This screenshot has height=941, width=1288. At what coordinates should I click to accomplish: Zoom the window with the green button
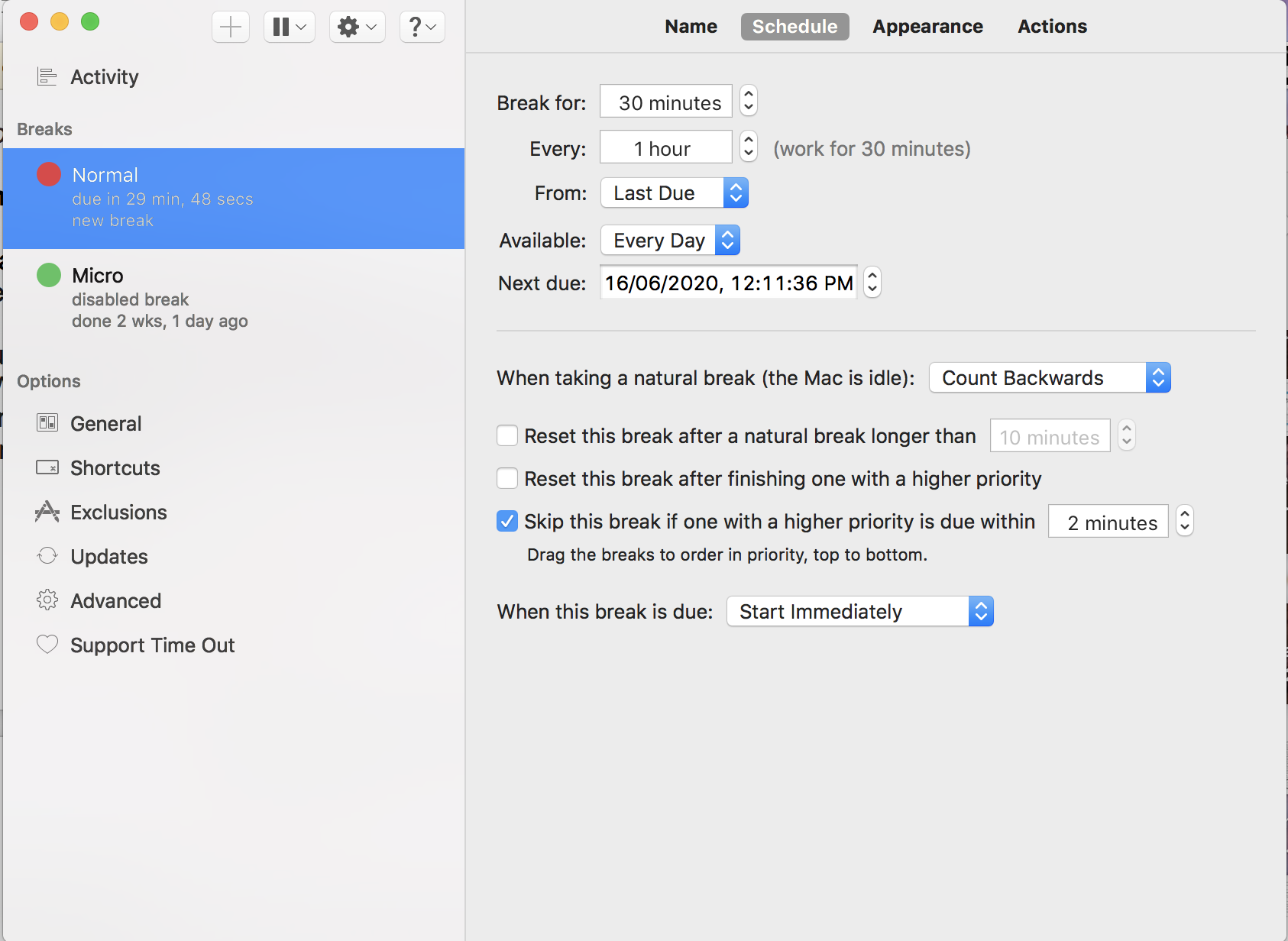click(90, 21)
